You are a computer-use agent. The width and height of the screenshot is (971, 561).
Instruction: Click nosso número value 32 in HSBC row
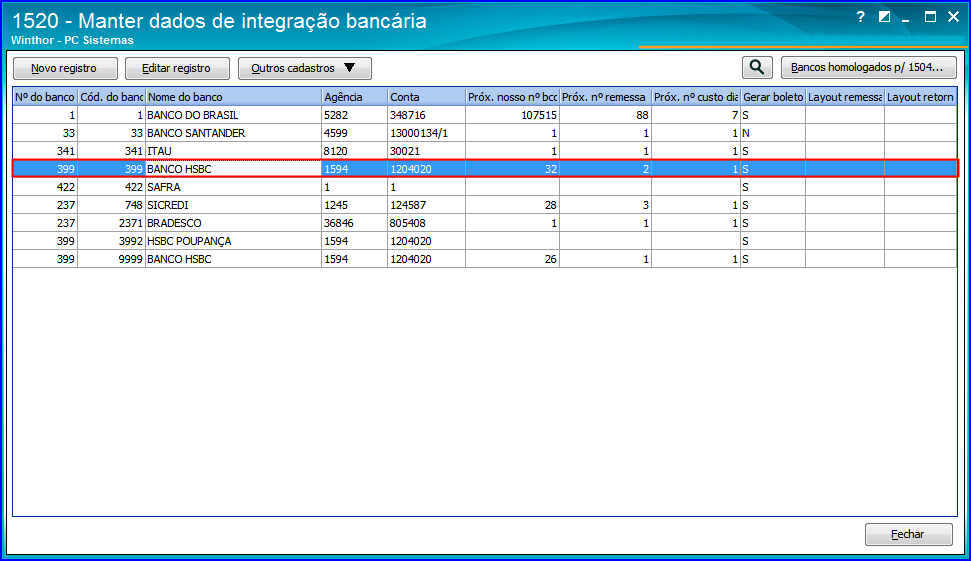pyautogui.click(x=551, y=169)
